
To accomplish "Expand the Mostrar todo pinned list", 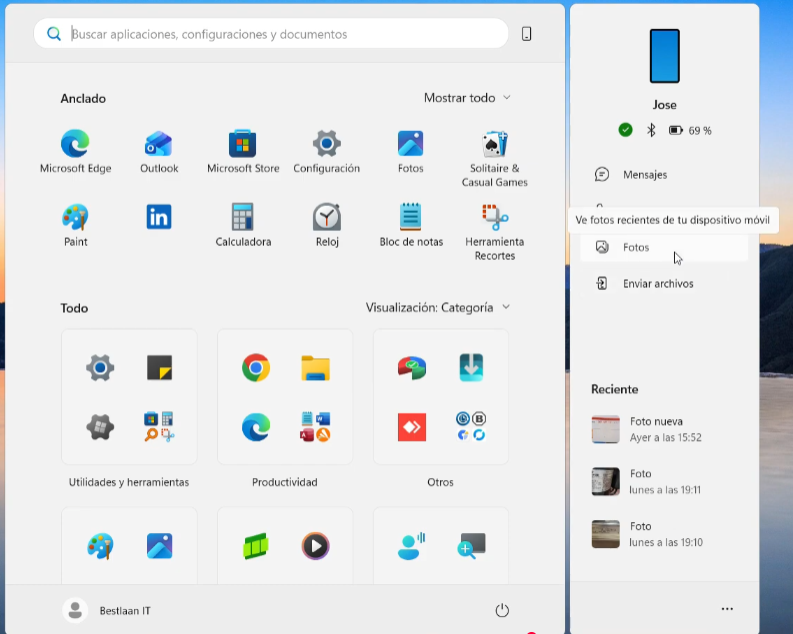I will coord(467,98).
